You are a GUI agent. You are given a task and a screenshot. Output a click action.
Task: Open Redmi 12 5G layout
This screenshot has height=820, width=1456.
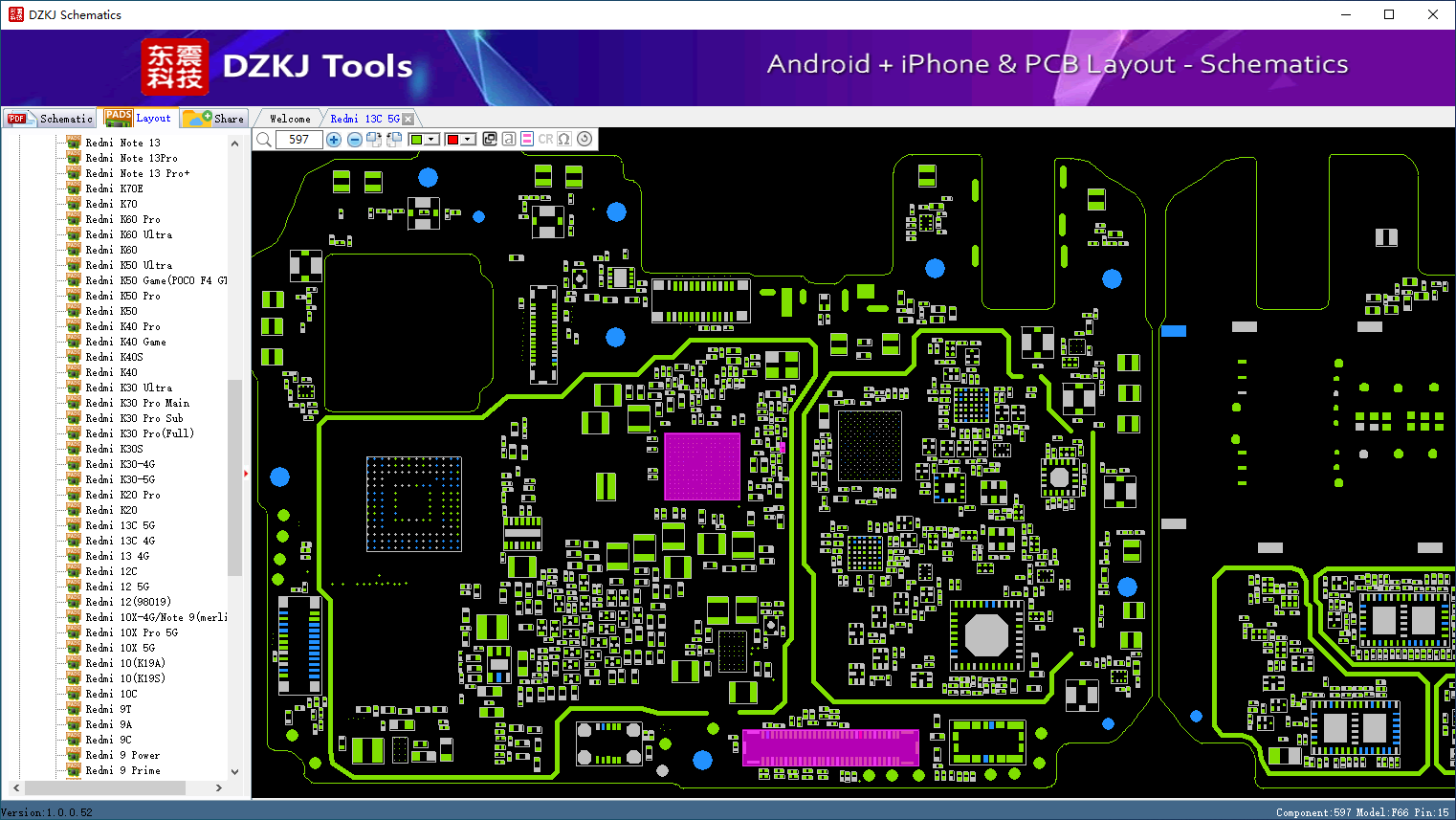point(117,587)
